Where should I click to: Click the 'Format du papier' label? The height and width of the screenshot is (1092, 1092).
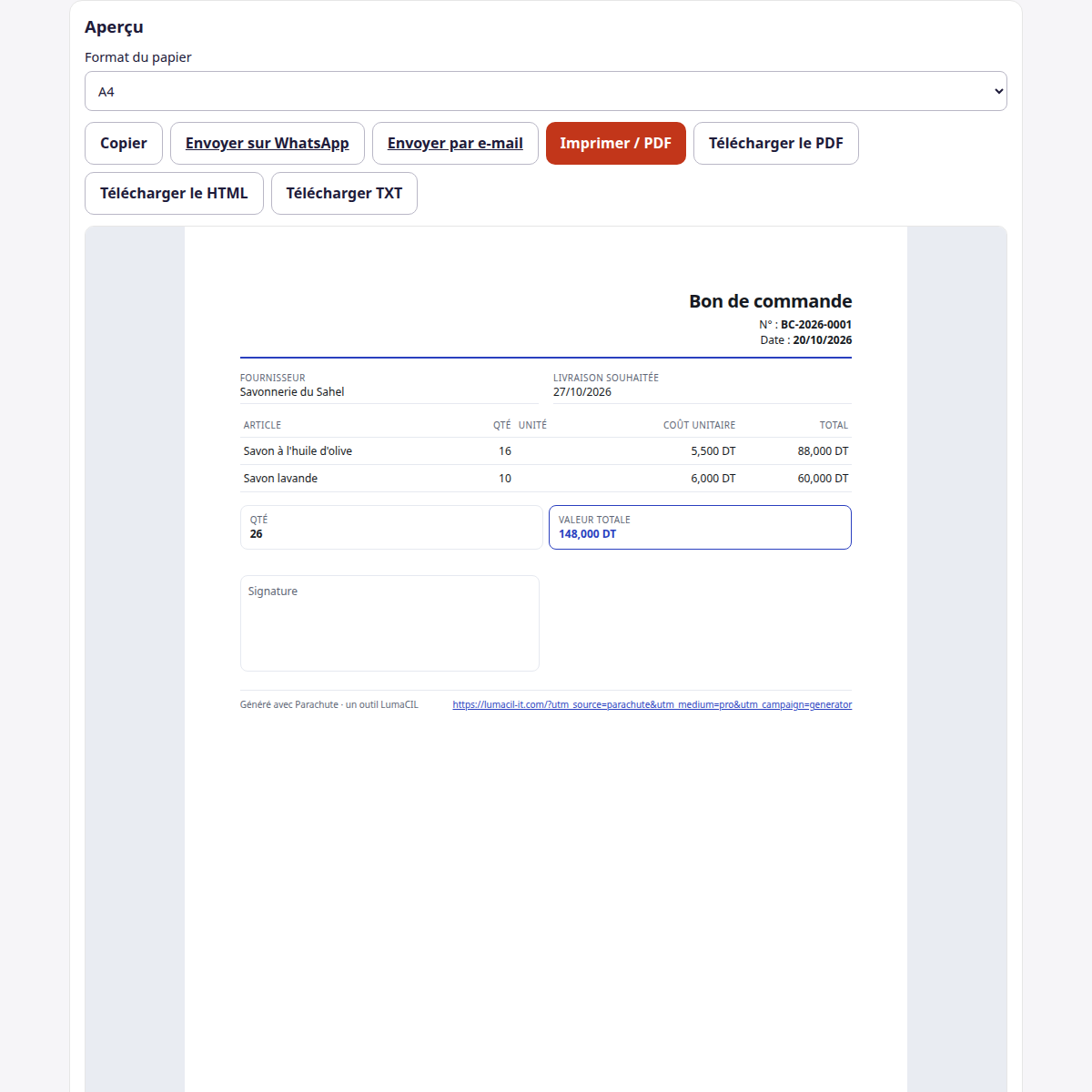138,57
